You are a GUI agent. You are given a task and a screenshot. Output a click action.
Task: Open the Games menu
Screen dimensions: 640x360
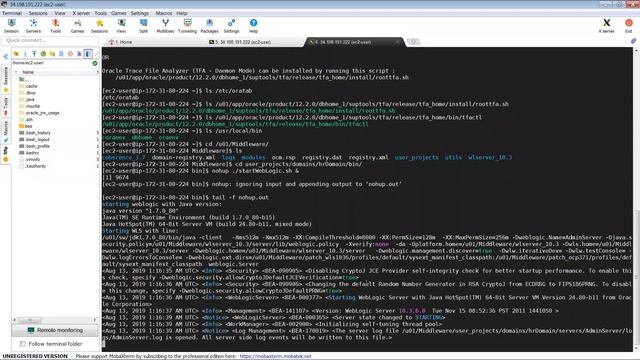click(x=119, y=13)
